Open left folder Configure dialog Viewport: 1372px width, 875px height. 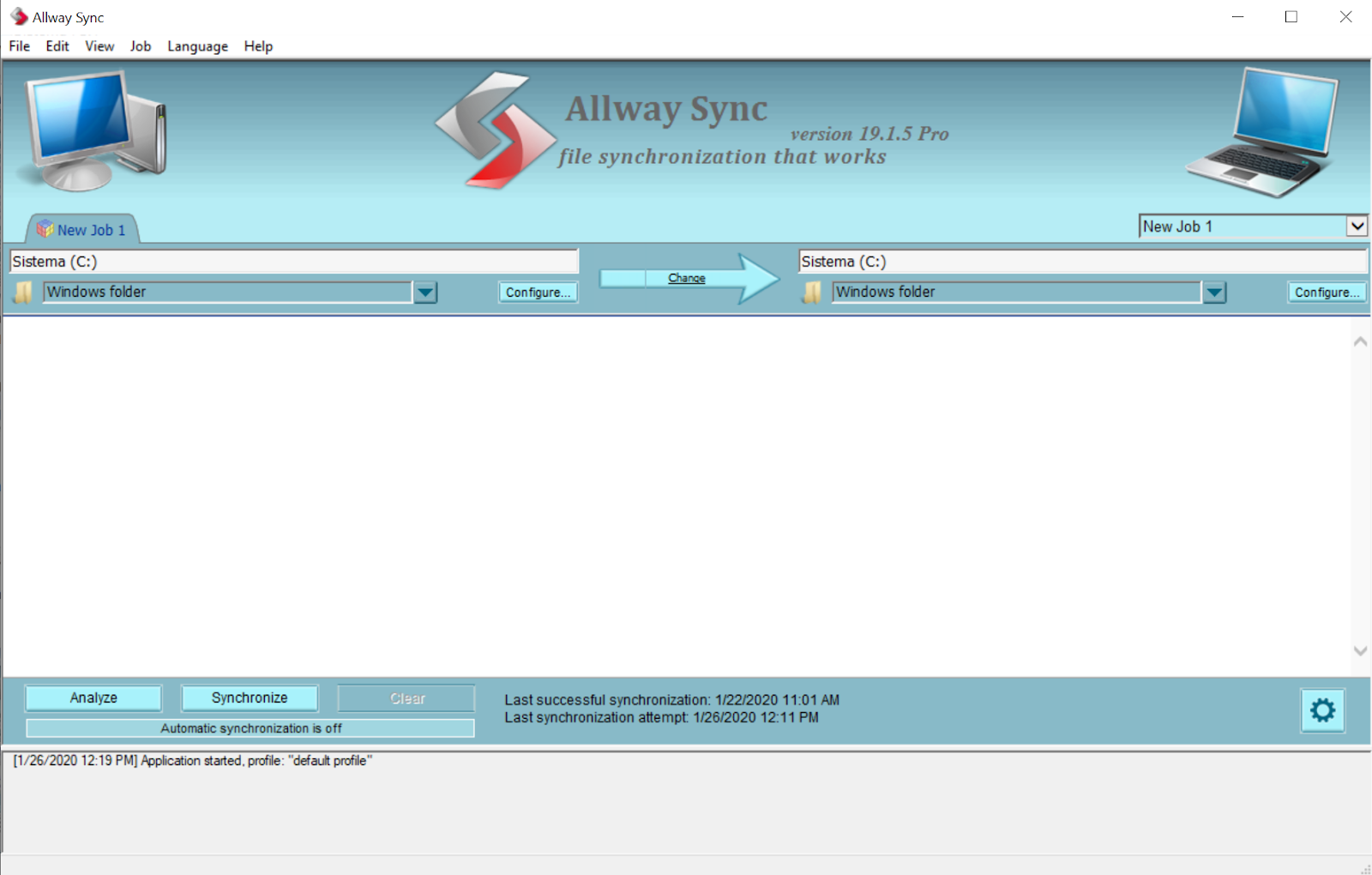pyautogui.click(x=538, y=292)
